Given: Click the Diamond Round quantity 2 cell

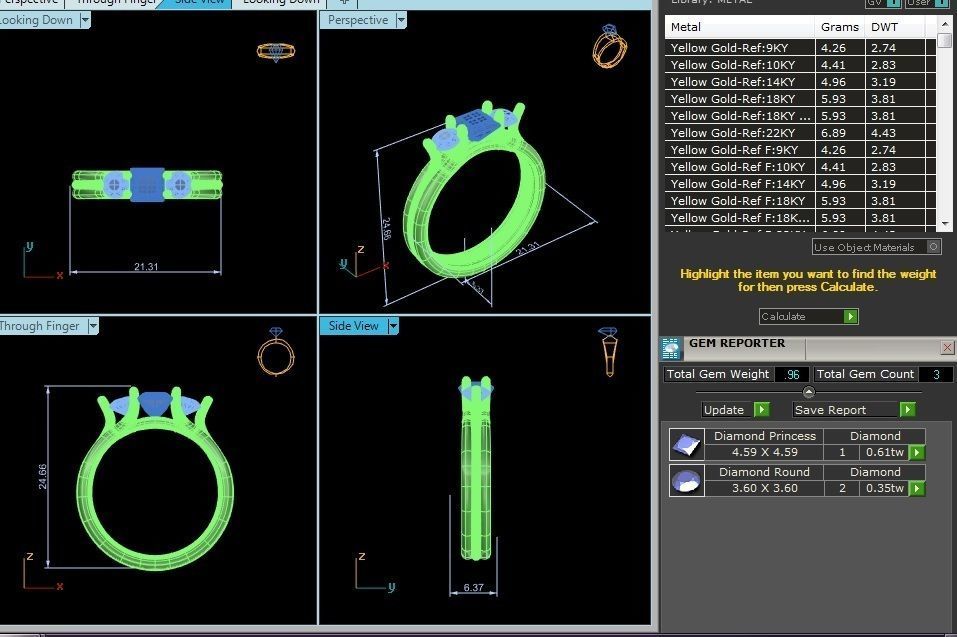Looking at the screenshot, I should pyautogui.click(x=842, y=488).
